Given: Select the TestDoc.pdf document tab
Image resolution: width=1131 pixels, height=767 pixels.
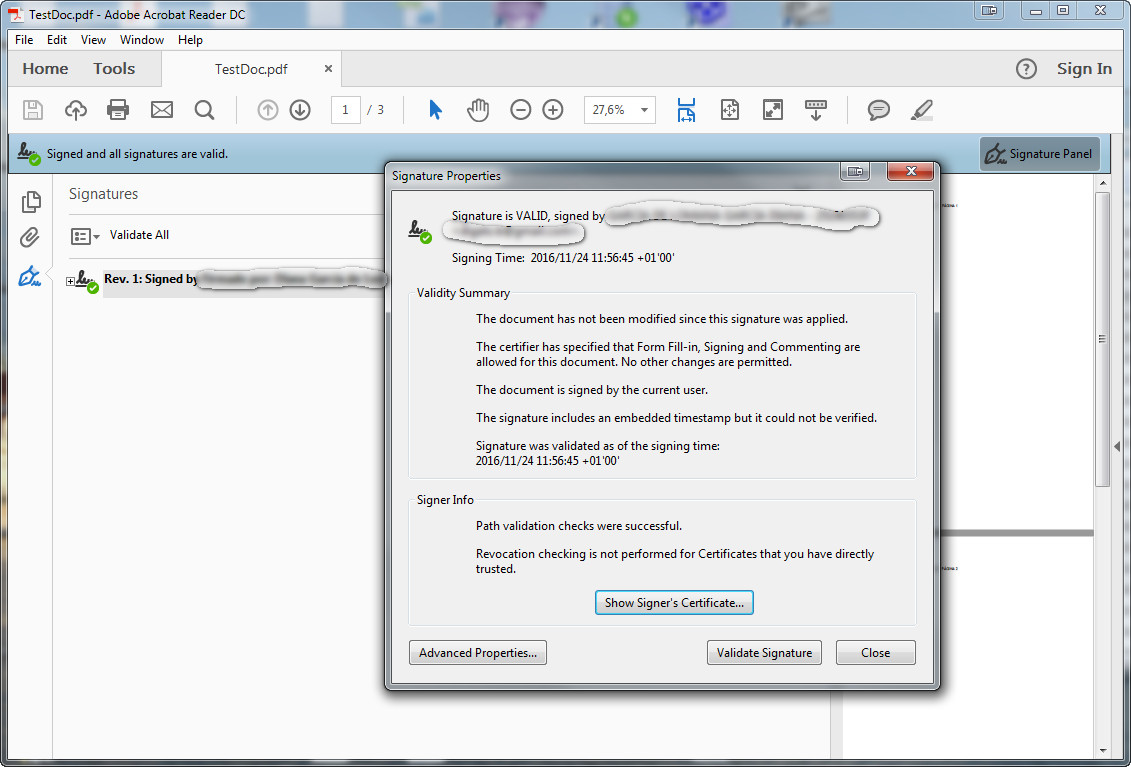Looking at the screenshot, I should click(x=251, y=69).
